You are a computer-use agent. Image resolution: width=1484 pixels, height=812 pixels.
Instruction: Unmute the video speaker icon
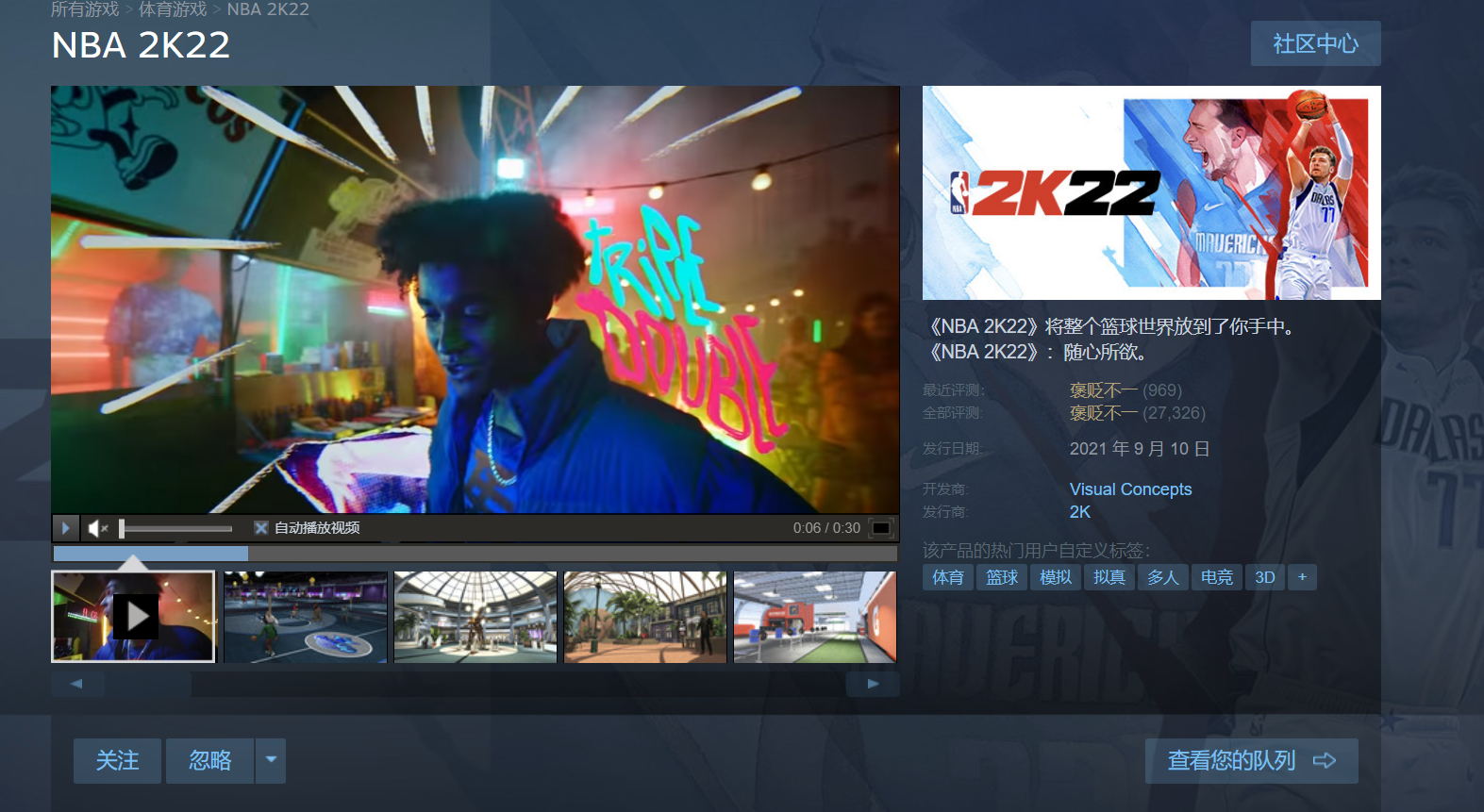tap(97, 528)
